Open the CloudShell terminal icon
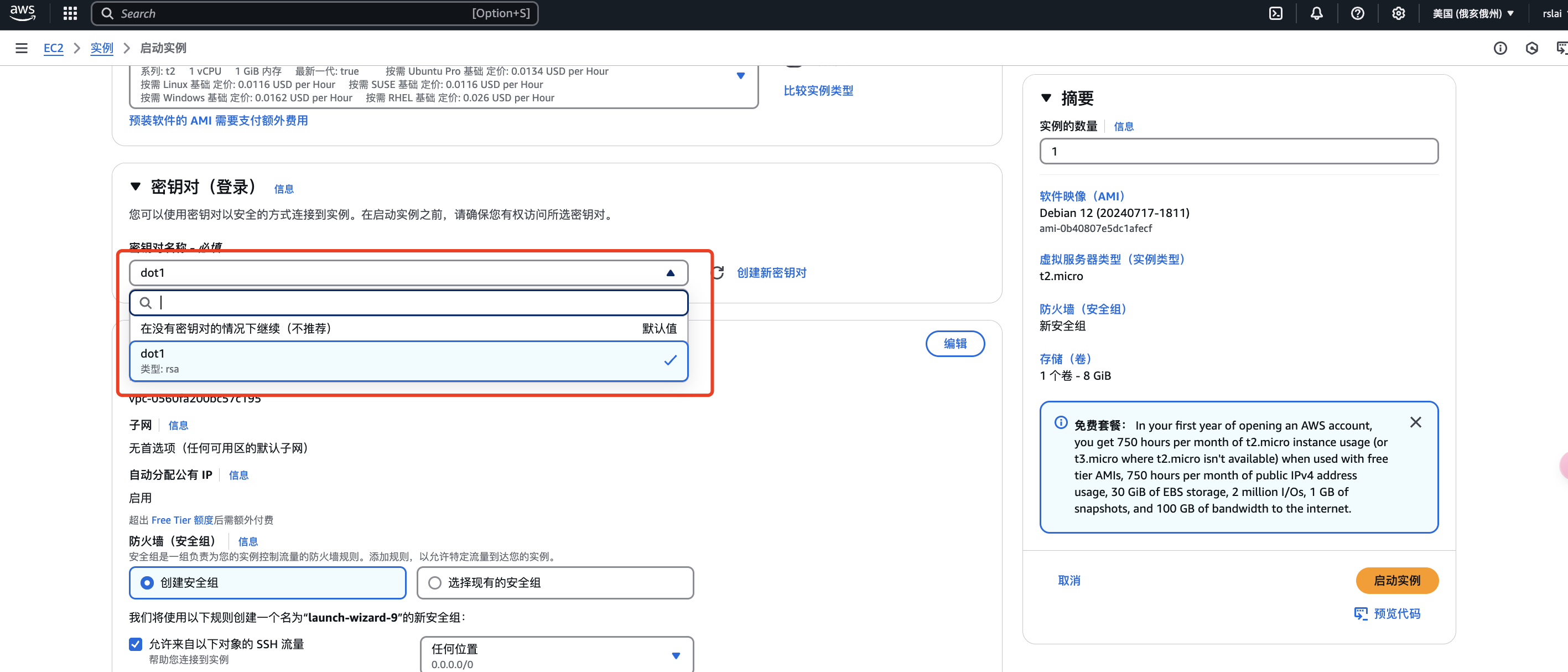Screen dimensions: 1568x672 (1275, 13)
